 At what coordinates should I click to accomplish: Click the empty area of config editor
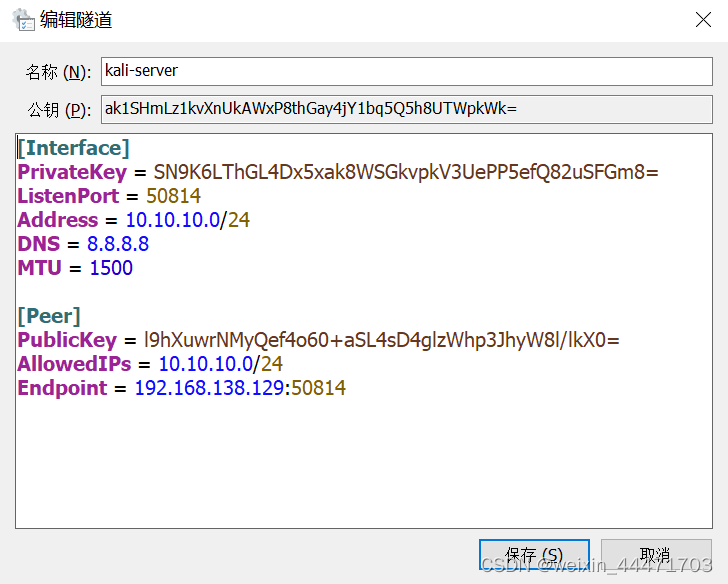pos(364,462)
